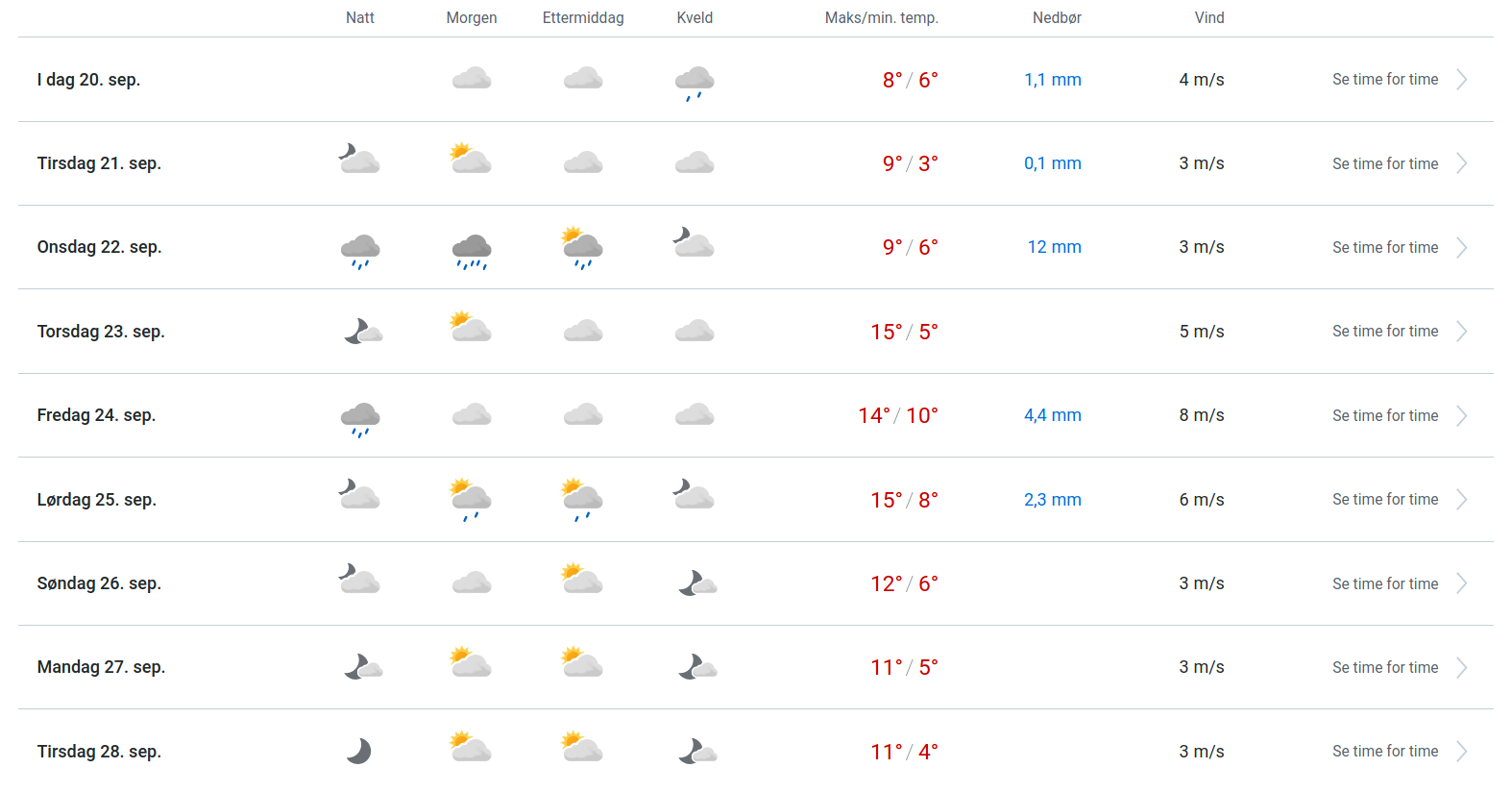The height and width of the screenshot is (793, 1512).
Task: Click Søndag 26. sep. evening moon-cloud icon
Action: tap(697, 583)
